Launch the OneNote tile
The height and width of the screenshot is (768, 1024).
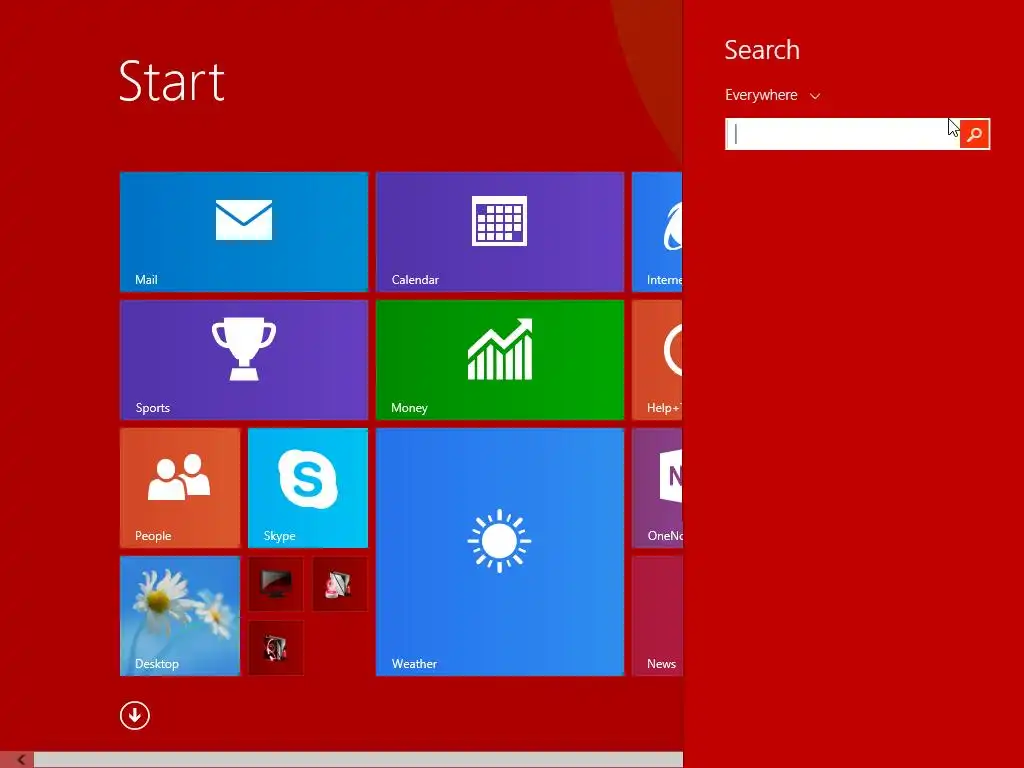(x=657, y=487)
